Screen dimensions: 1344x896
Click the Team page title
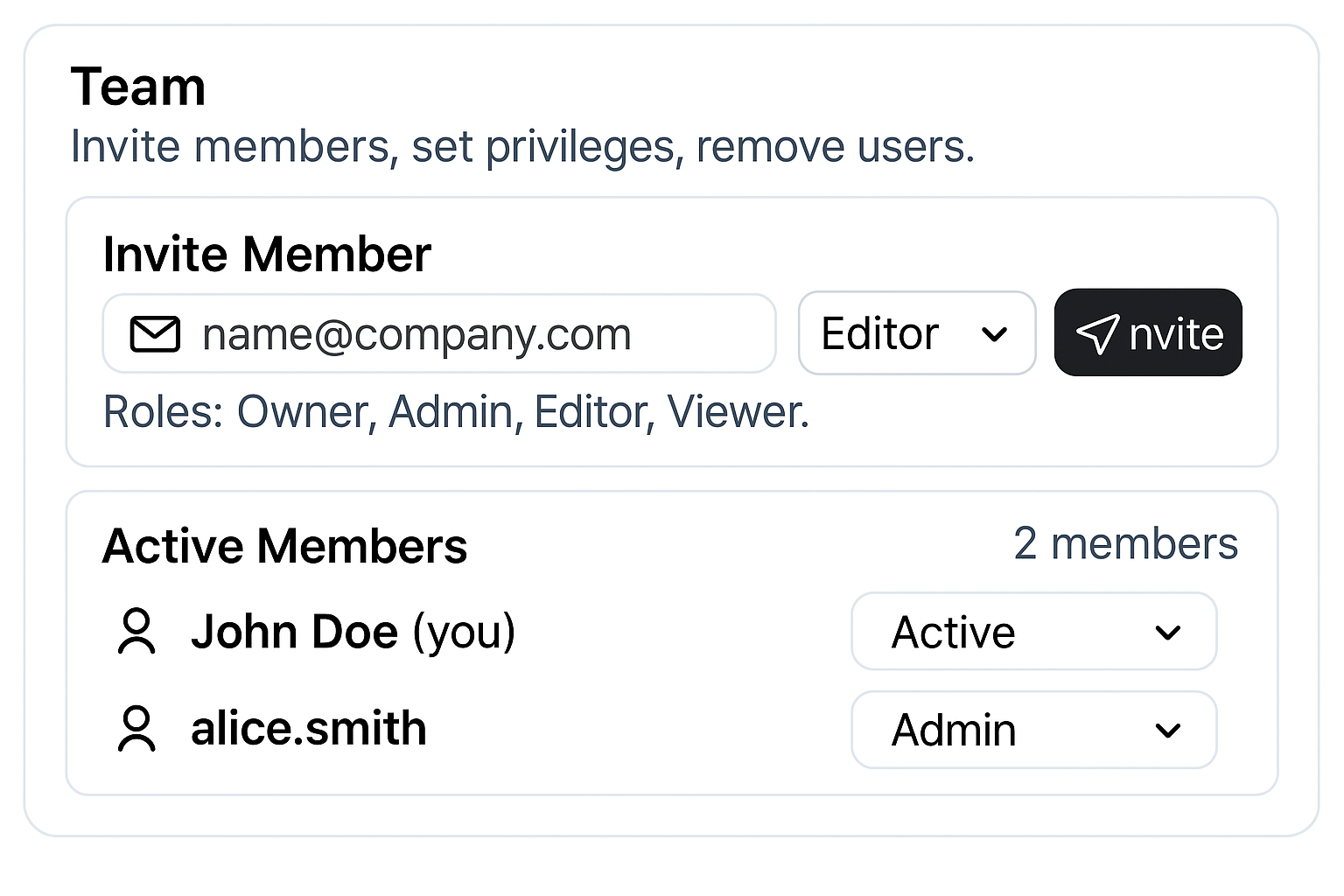(138, 87)
